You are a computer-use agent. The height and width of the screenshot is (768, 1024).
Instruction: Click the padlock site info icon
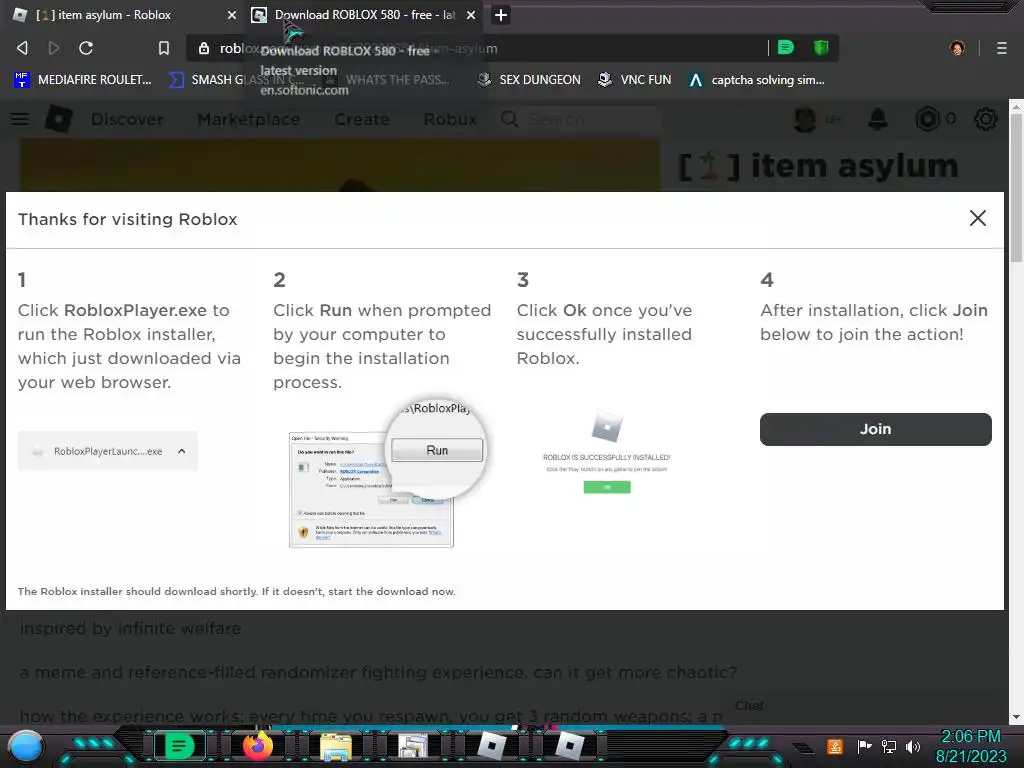click(204, 48)
